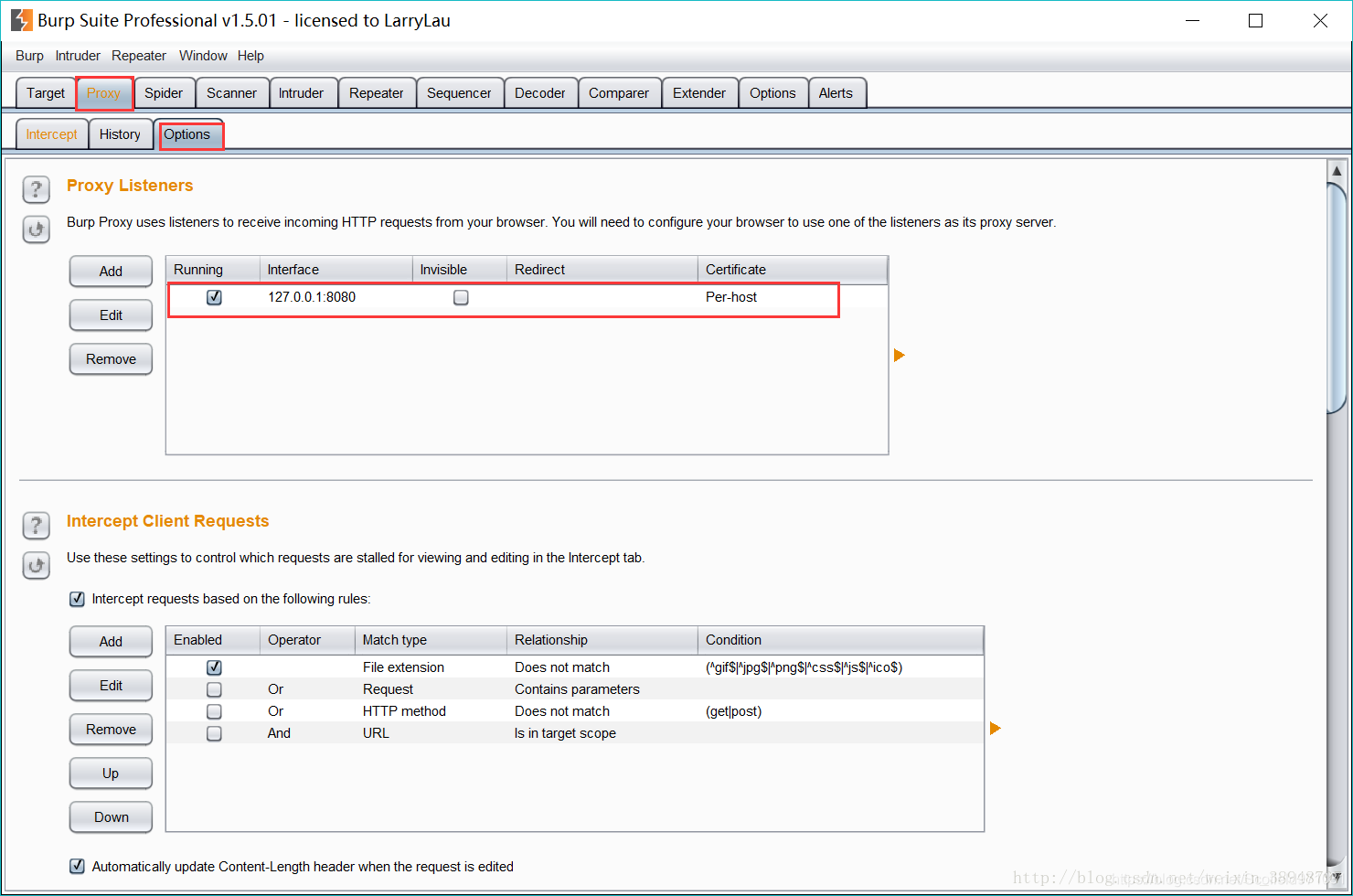This screenshot has width=1353, height=896.
Task: Remove the selected proxy listener
Action: pos(111,359)
